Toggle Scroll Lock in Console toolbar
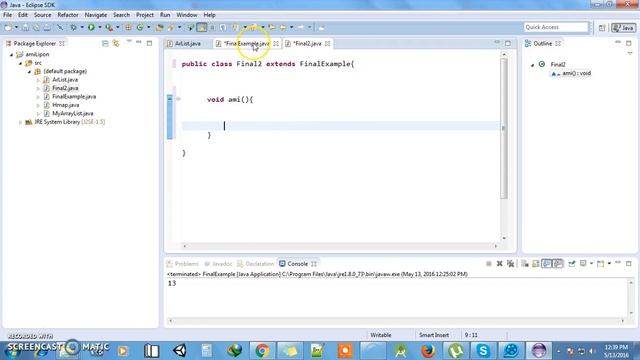The height and width of the screenshot is (360, 640). (x=536, y=264)
